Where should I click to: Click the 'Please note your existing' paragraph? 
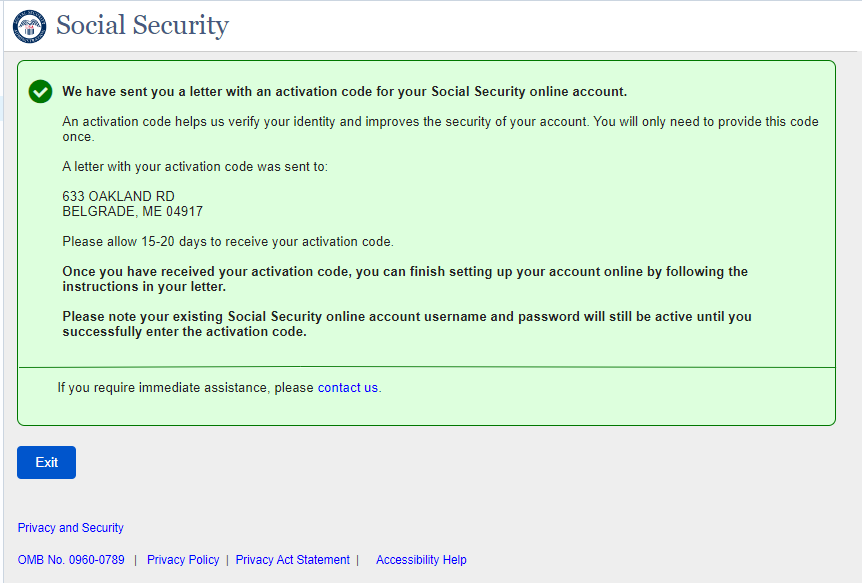pyautogui.click(x=407, y=324)
